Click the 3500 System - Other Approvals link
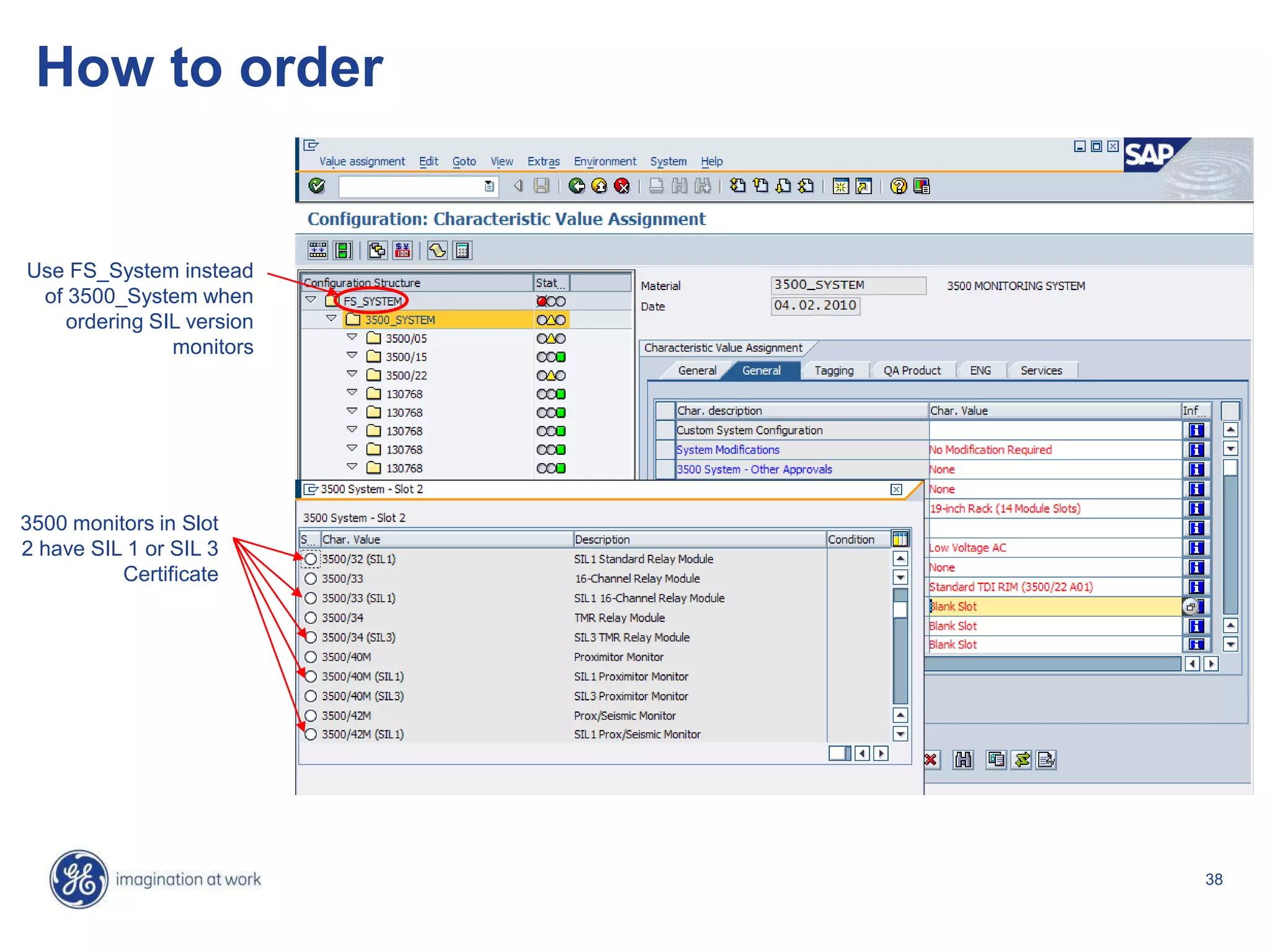 (754, 470)
